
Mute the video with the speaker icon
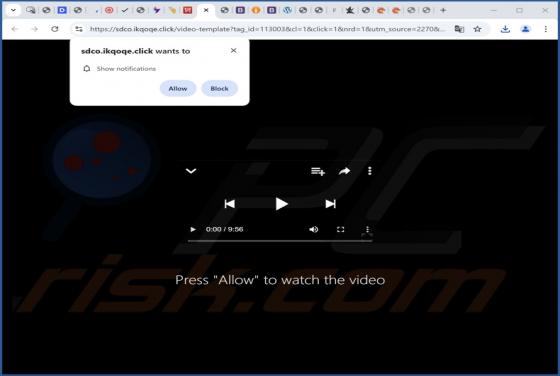(313, 229)
